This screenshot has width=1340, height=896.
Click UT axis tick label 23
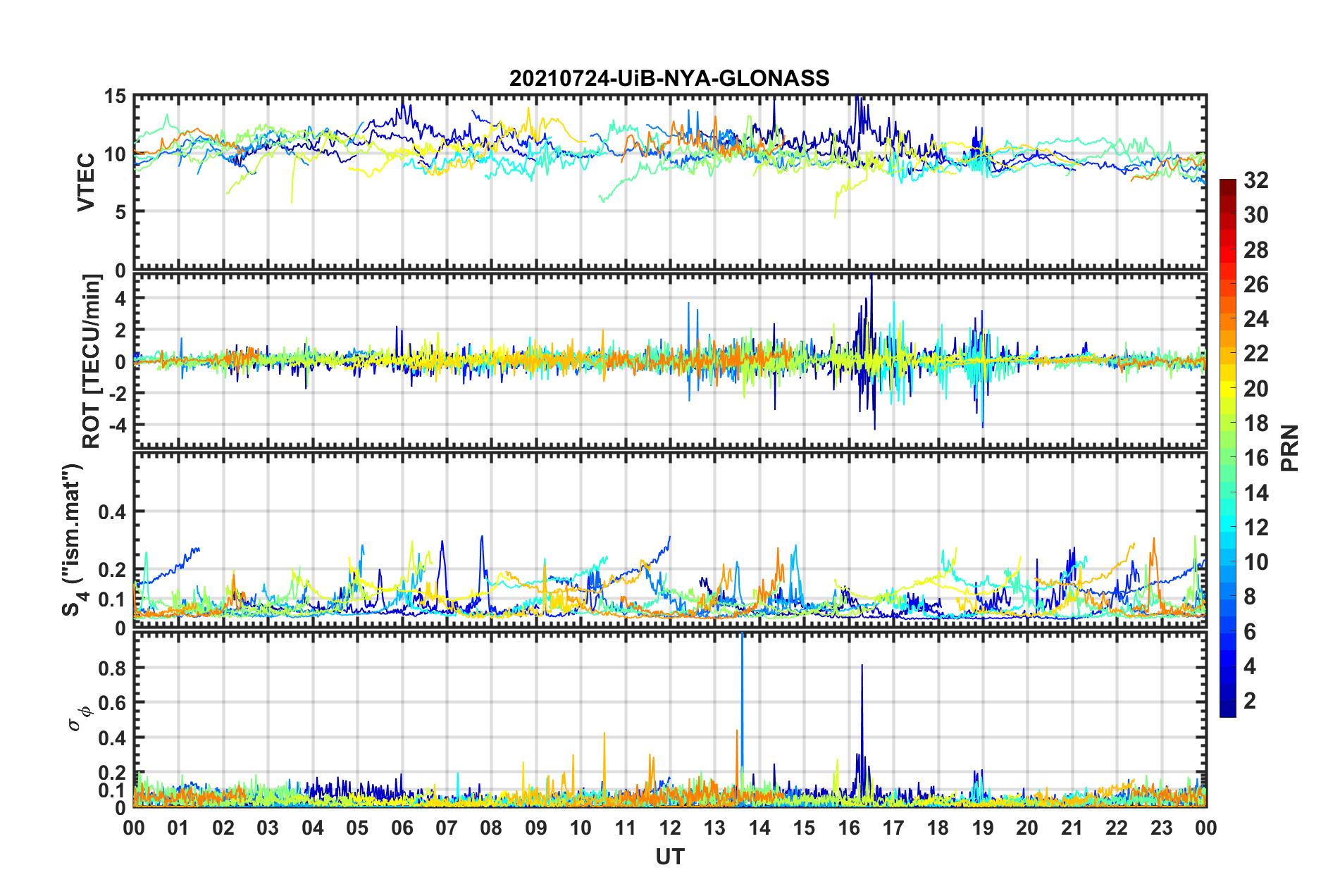1162,828
